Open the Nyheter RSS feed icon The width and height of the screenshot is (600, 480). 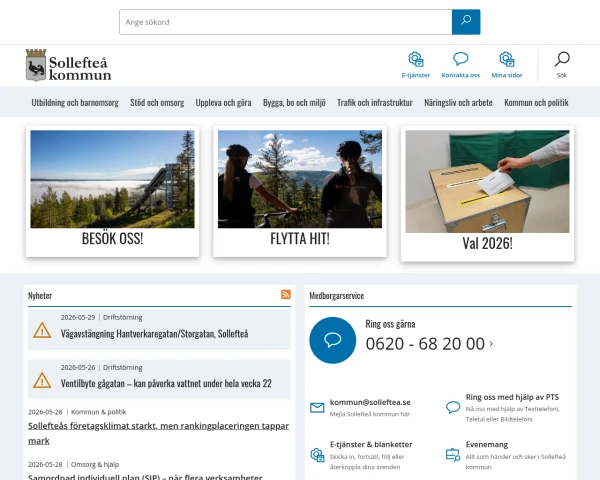tap(286, 294)
